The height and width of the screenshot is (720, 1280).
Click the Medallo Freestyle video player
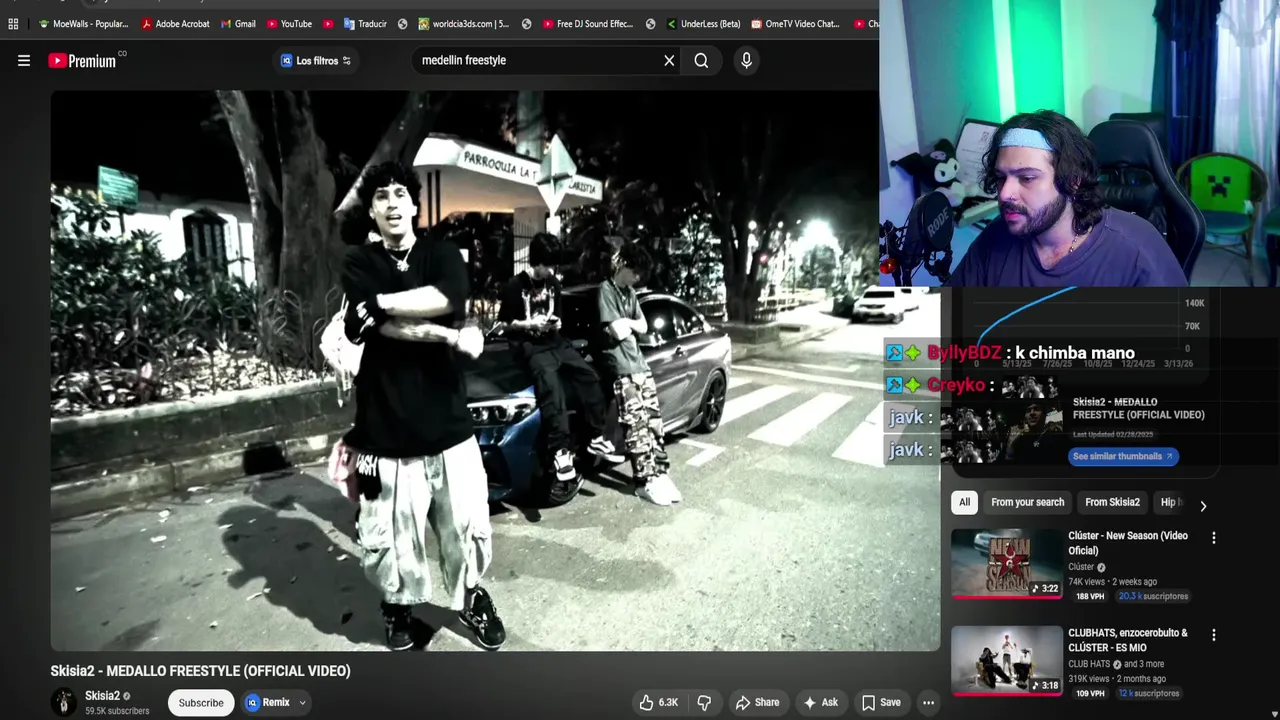pyautogui.click(x=495, y=371)
